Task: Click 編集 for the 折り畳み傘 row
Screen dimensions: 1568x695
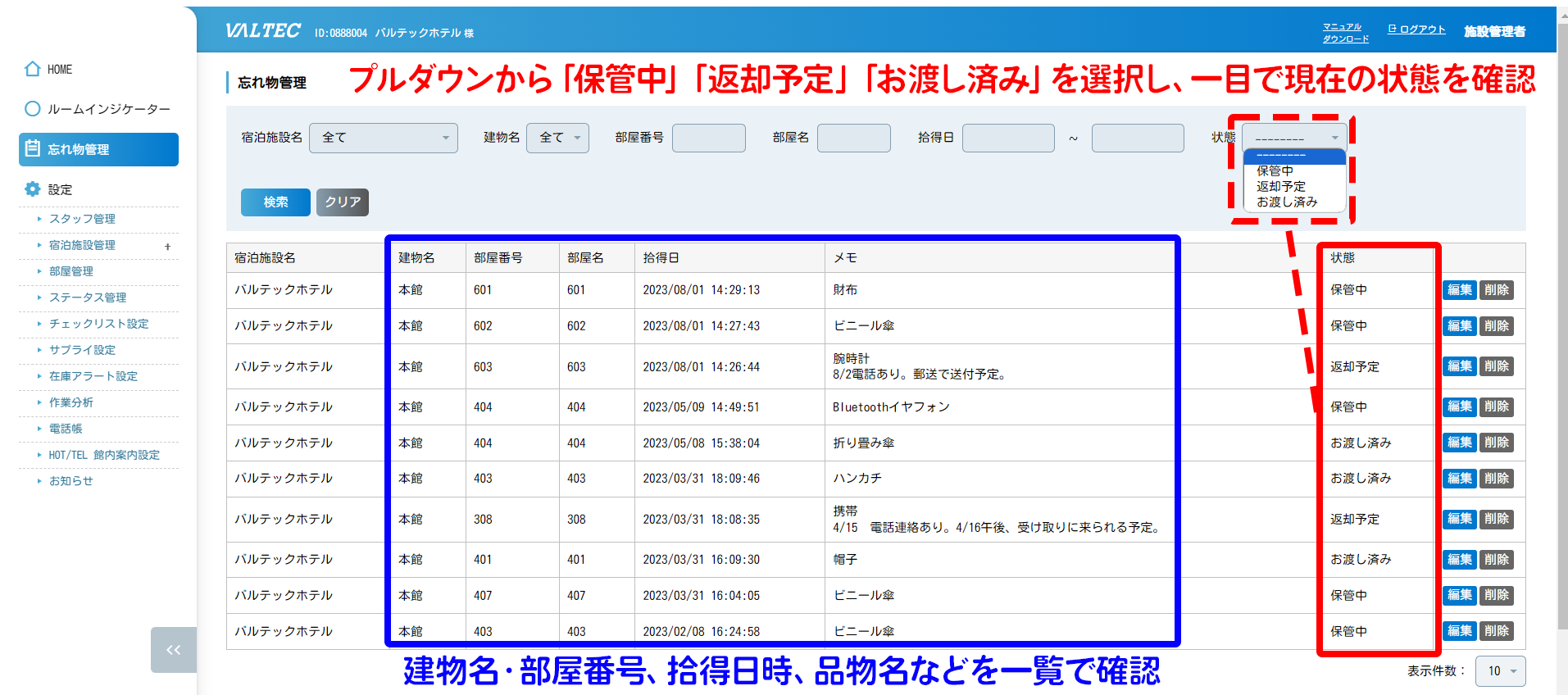Action: coord(1459,443)
